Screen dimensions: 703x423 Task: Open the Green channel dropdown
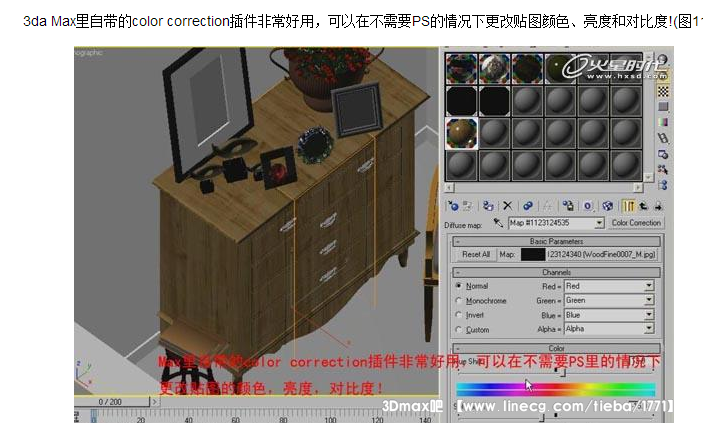(649, 300)
